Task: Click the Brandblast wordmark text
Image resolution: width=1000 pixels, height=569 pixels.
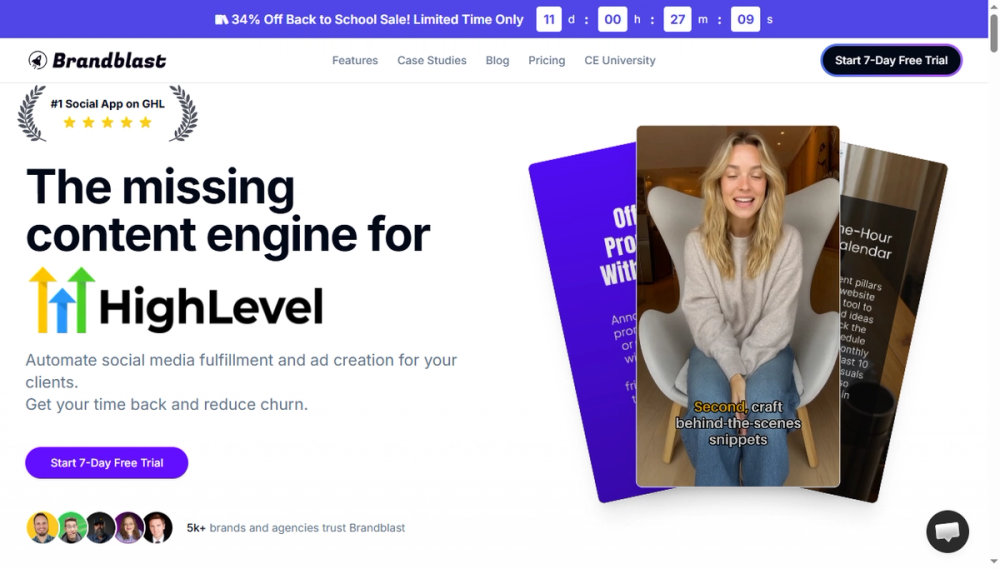Action: pos(109,60)
